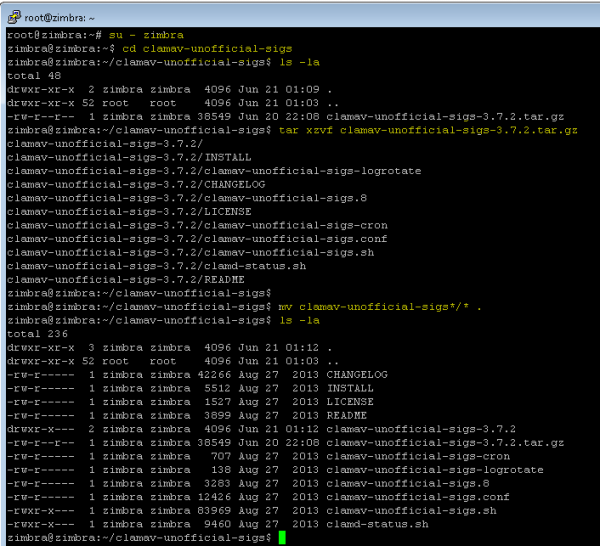The image size is (600, 546).
Task: Click the PuTTY icon in the title bar
Action: coord(14,17)
